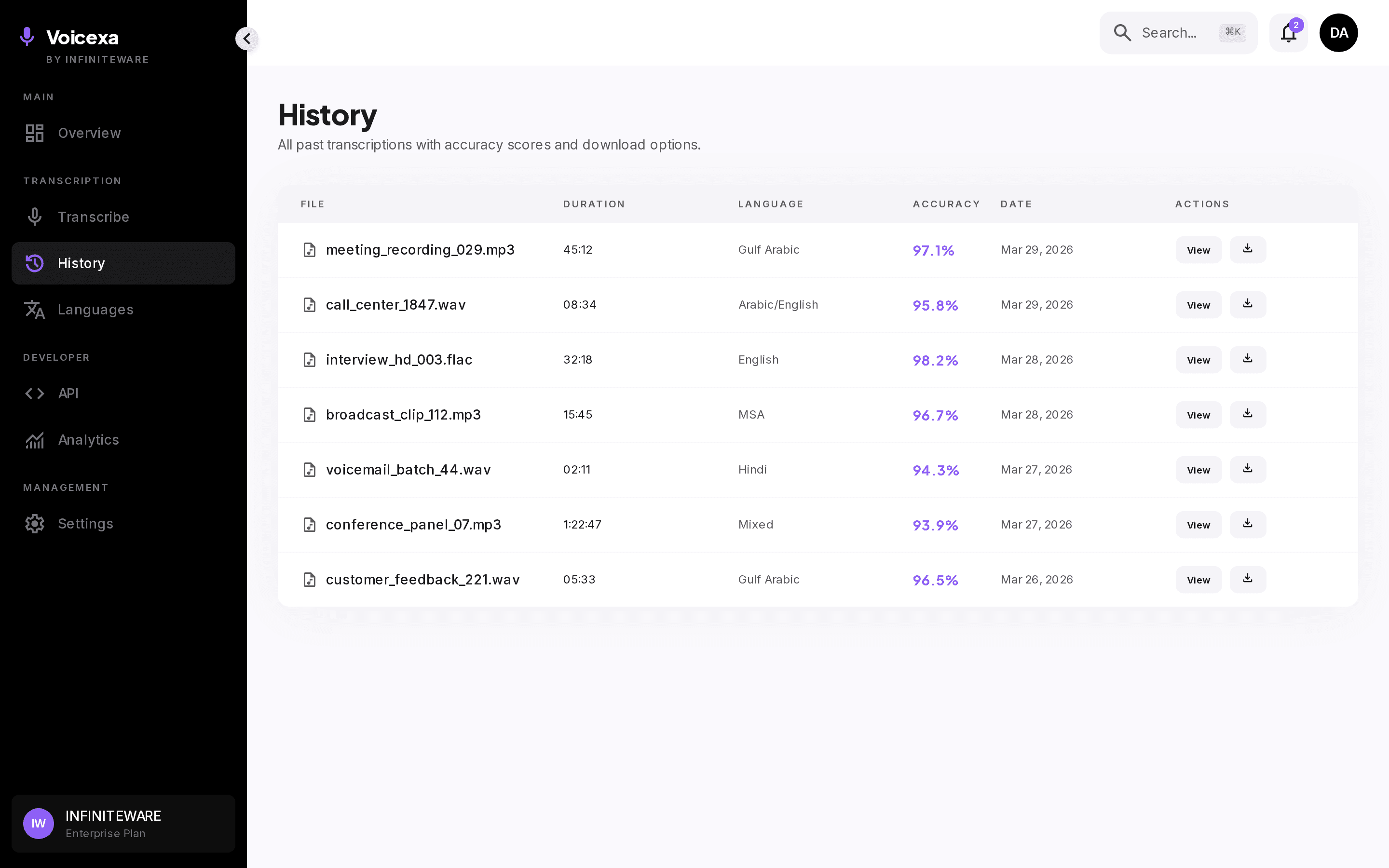Click file icon beside voicemail_batch_44.wav
The height and width of the screenshot is (868, 1389).
pyautogui.click(x=309, y=470)
